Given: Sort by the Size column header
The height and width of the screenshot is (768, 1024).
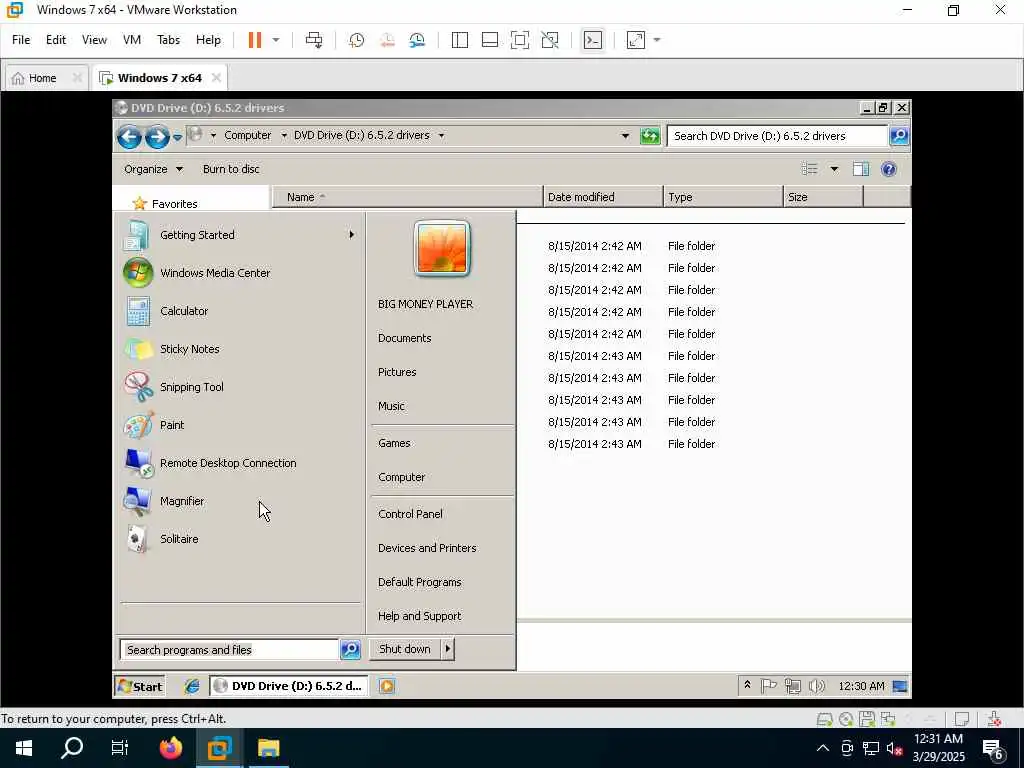Looking at the screenshot, I should (x=823, y=197).
